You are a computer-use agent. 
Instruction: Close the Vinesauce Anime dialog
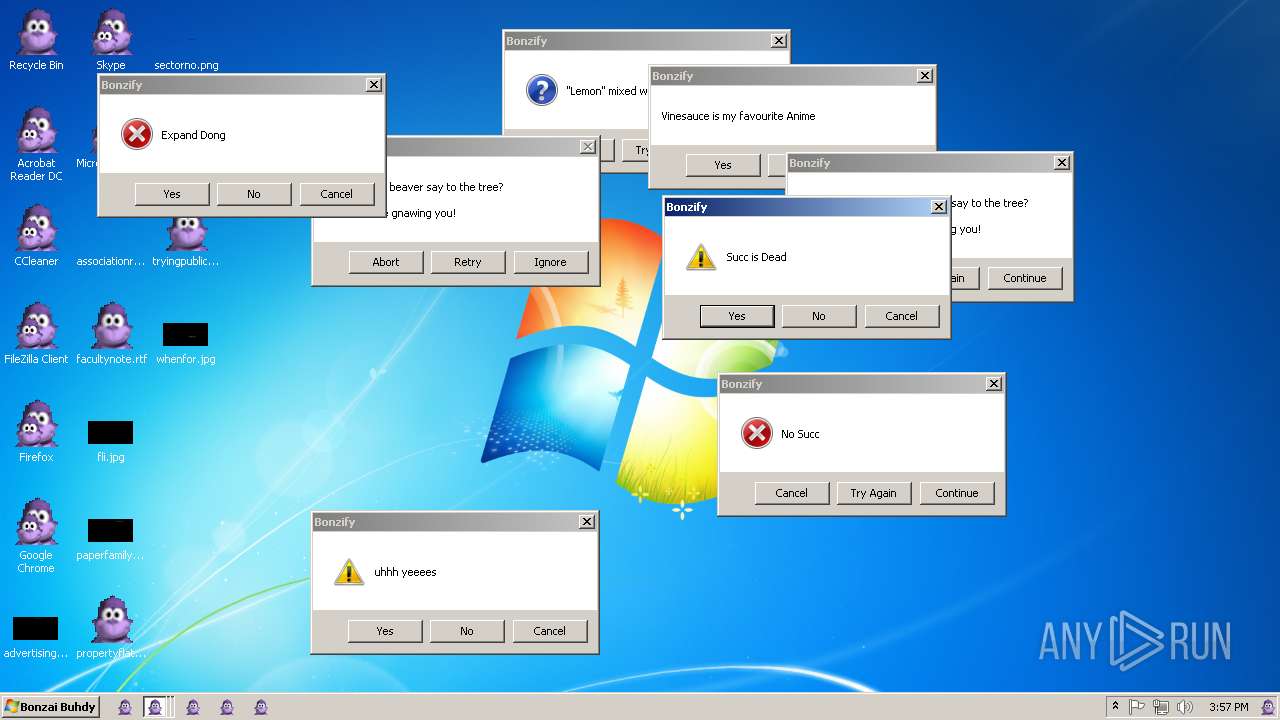(x=925, y=76)
